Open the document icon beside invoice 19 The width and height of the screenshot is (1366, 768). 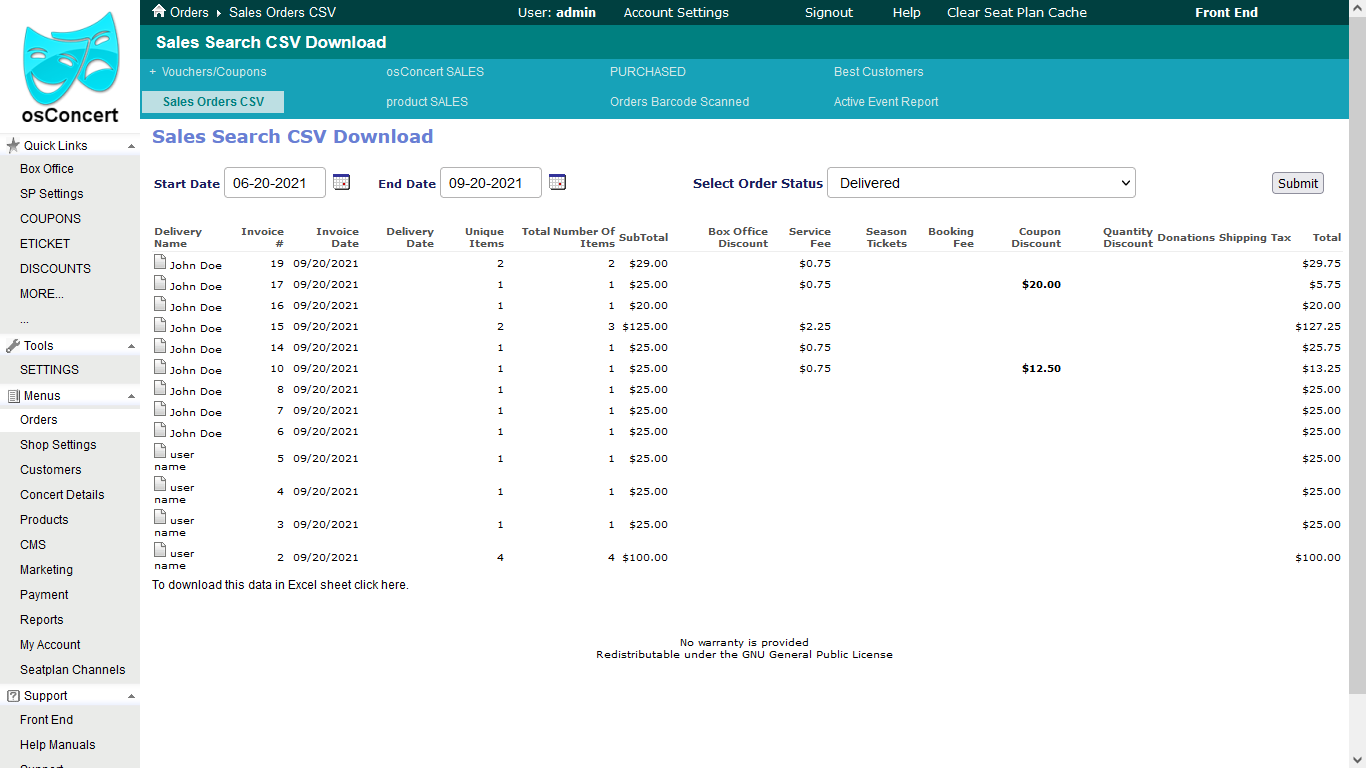(x=159, y=261)
